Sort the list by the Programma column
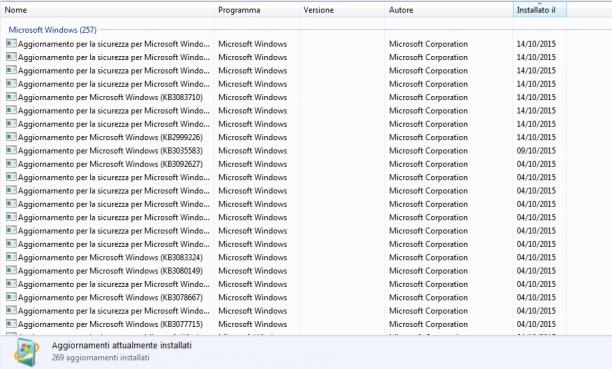 257,10
